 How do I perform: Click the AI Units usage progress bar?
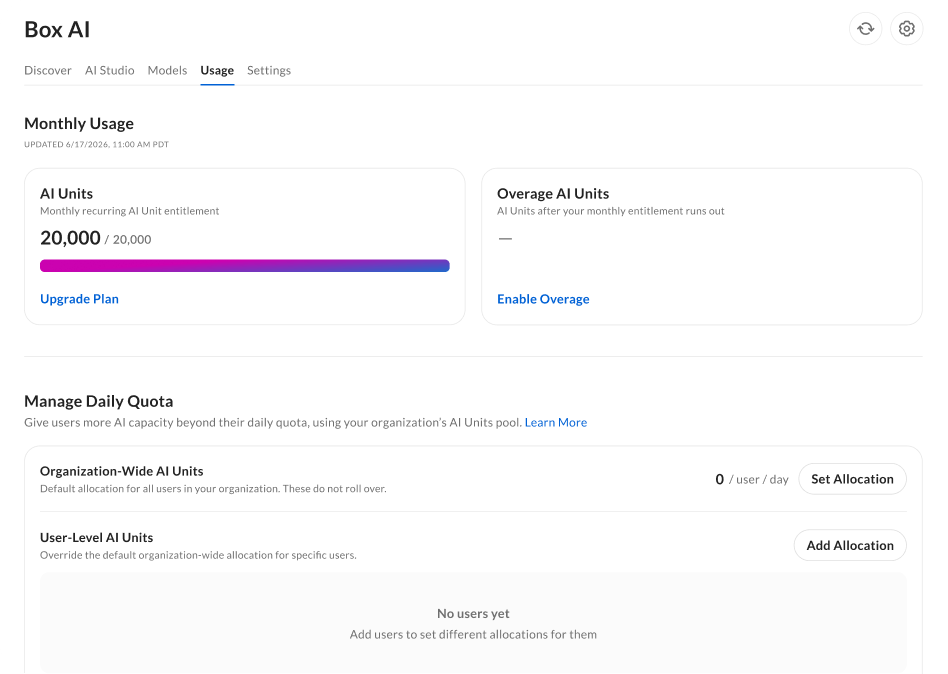245,265
